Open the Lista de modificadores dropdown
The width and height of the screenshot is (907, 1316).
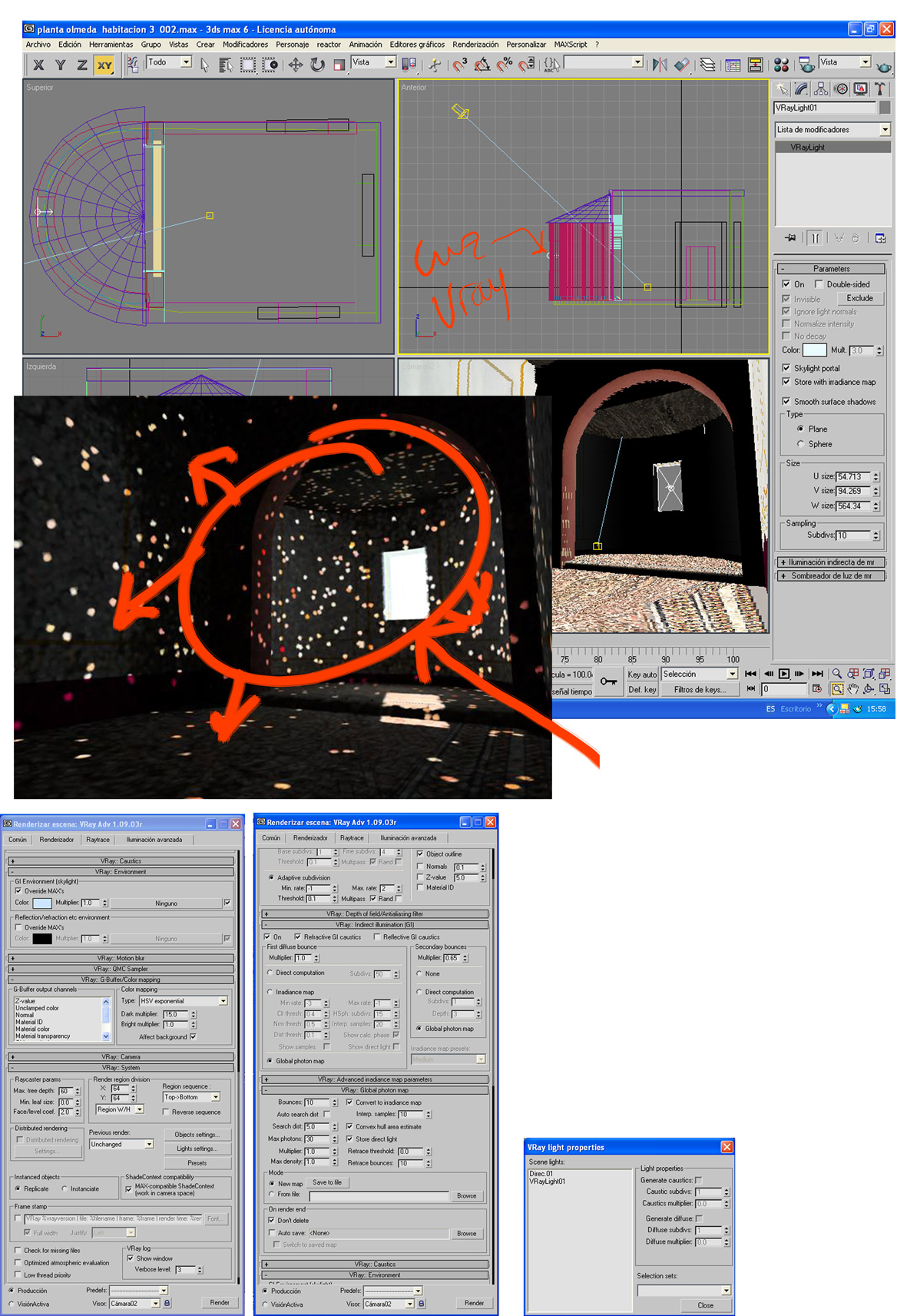coord(833,130)
